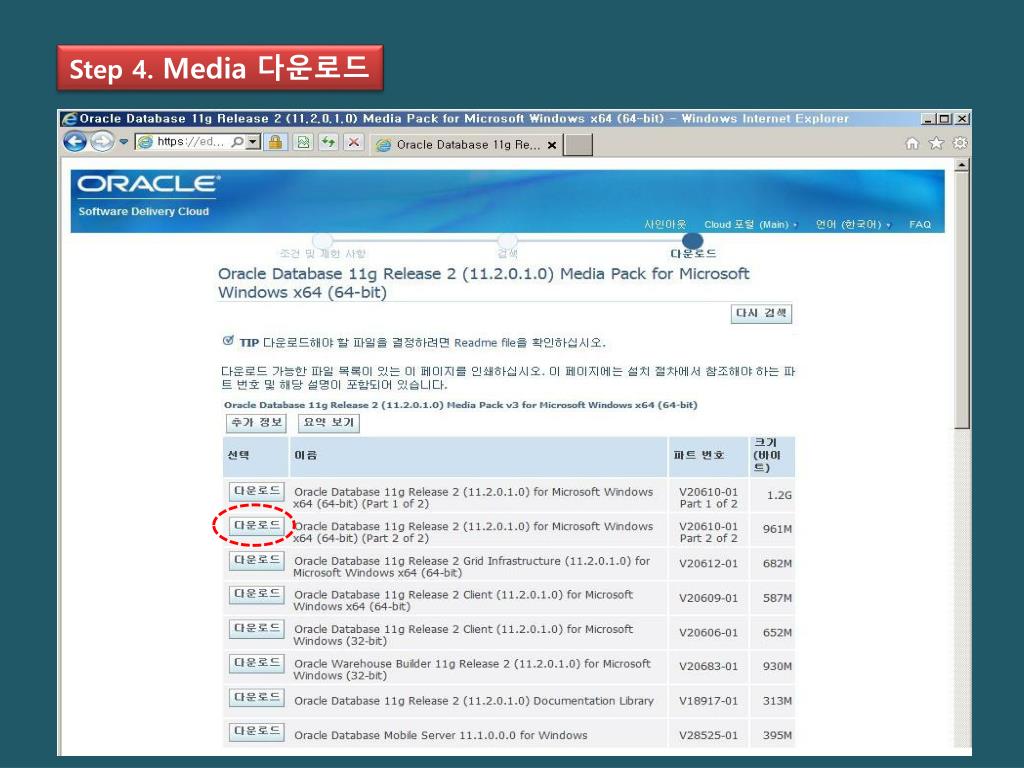Viewport: 1024px width, 768px height.
Task: Download Documentation Library V18917-01
Action: point(257,697)
